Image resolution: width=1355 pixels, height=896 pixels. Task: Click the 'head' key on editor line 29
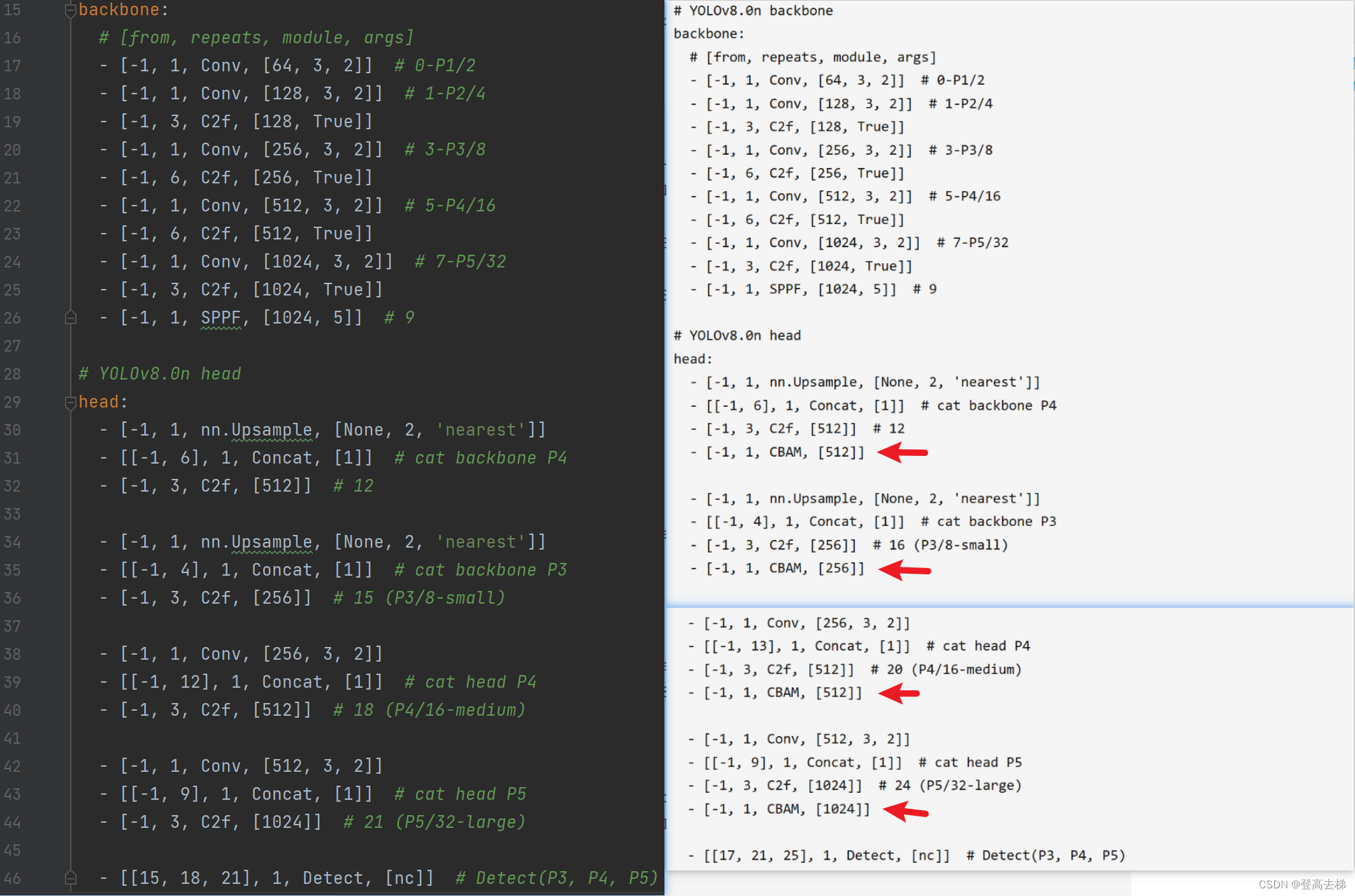point(99,402)
